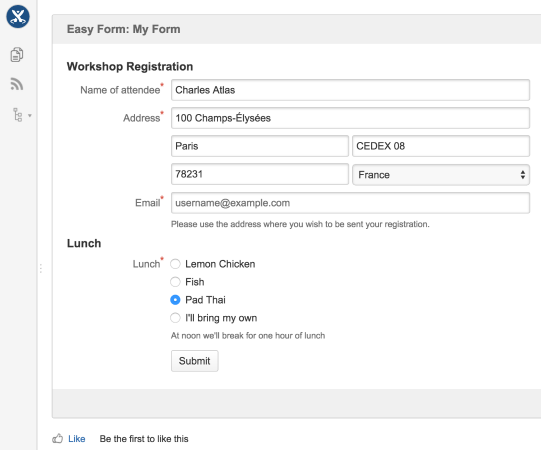Select the Pad Thai radio button
This screenshot has height=450, width=541.
point(175,300)
